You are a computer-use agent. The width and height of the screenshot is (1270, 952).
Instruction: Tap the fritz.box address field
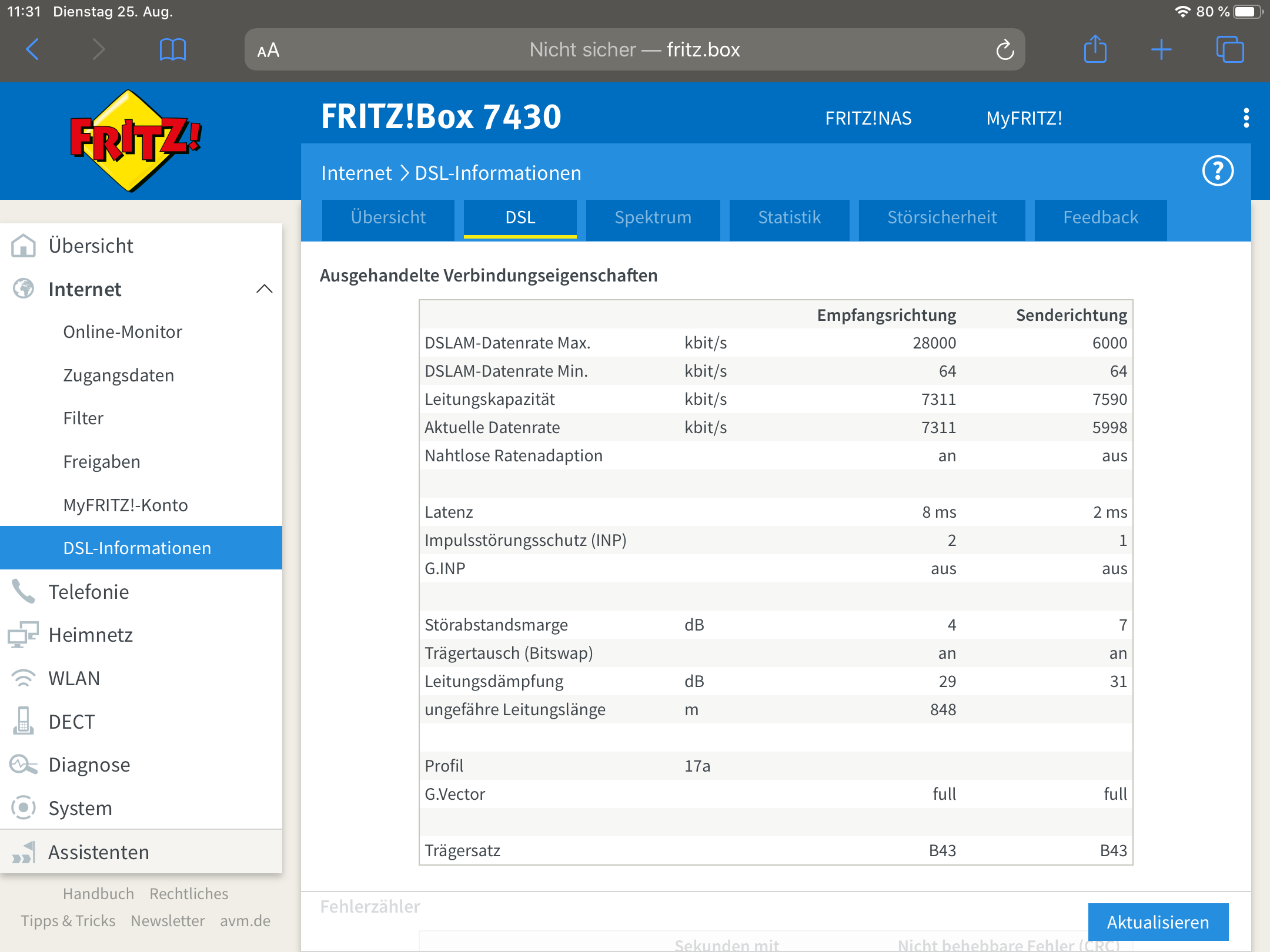(634, 50)
